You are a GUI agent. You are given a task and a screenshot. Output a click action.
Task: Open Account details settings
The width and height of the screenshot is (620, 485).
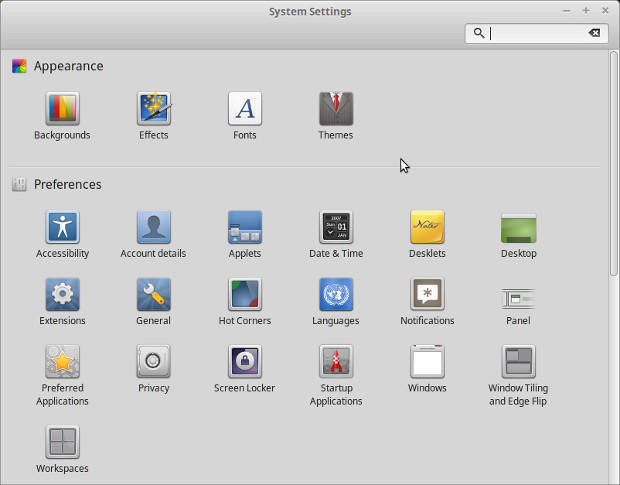154,227
